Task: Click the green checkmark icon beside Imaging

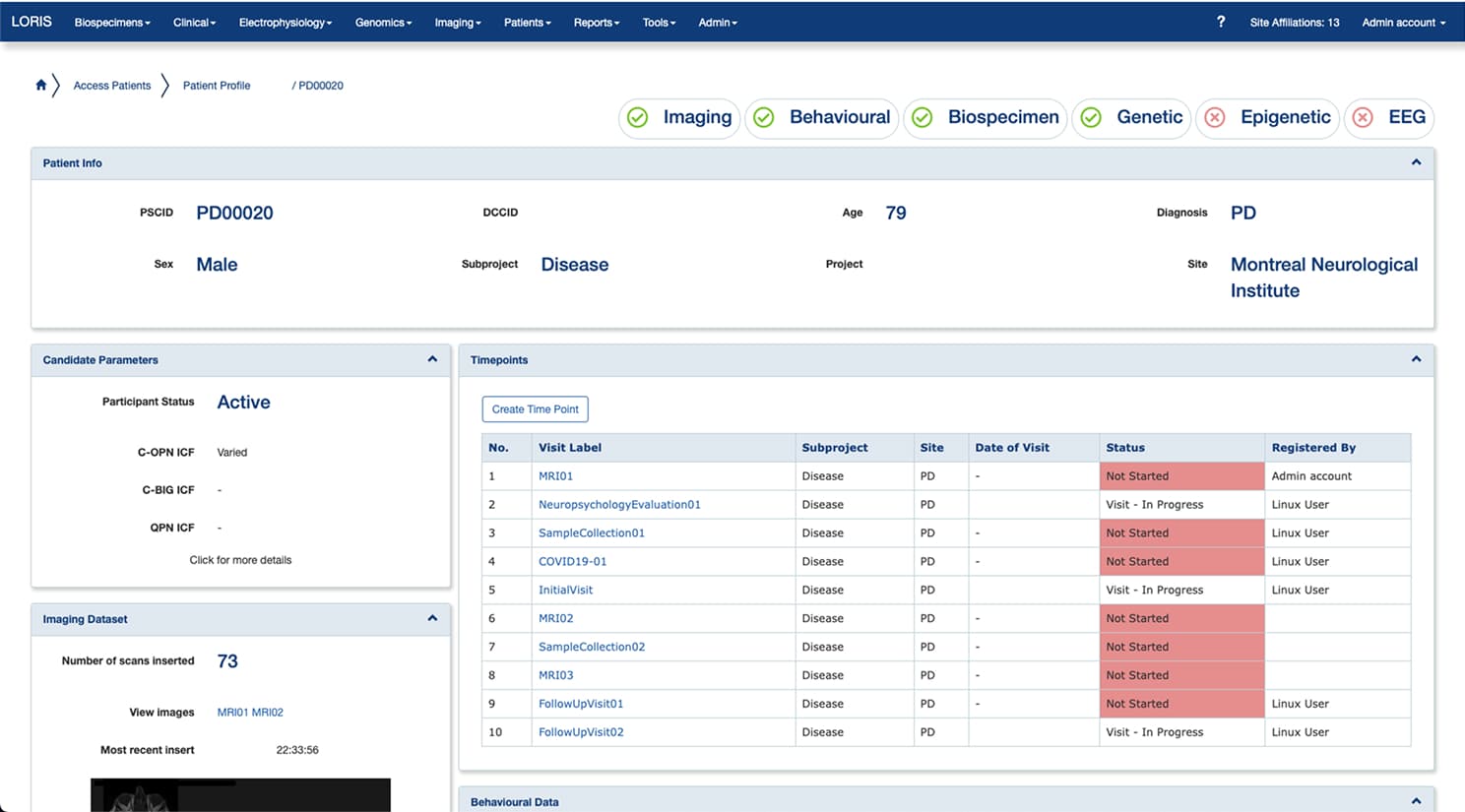Action: 638,117
